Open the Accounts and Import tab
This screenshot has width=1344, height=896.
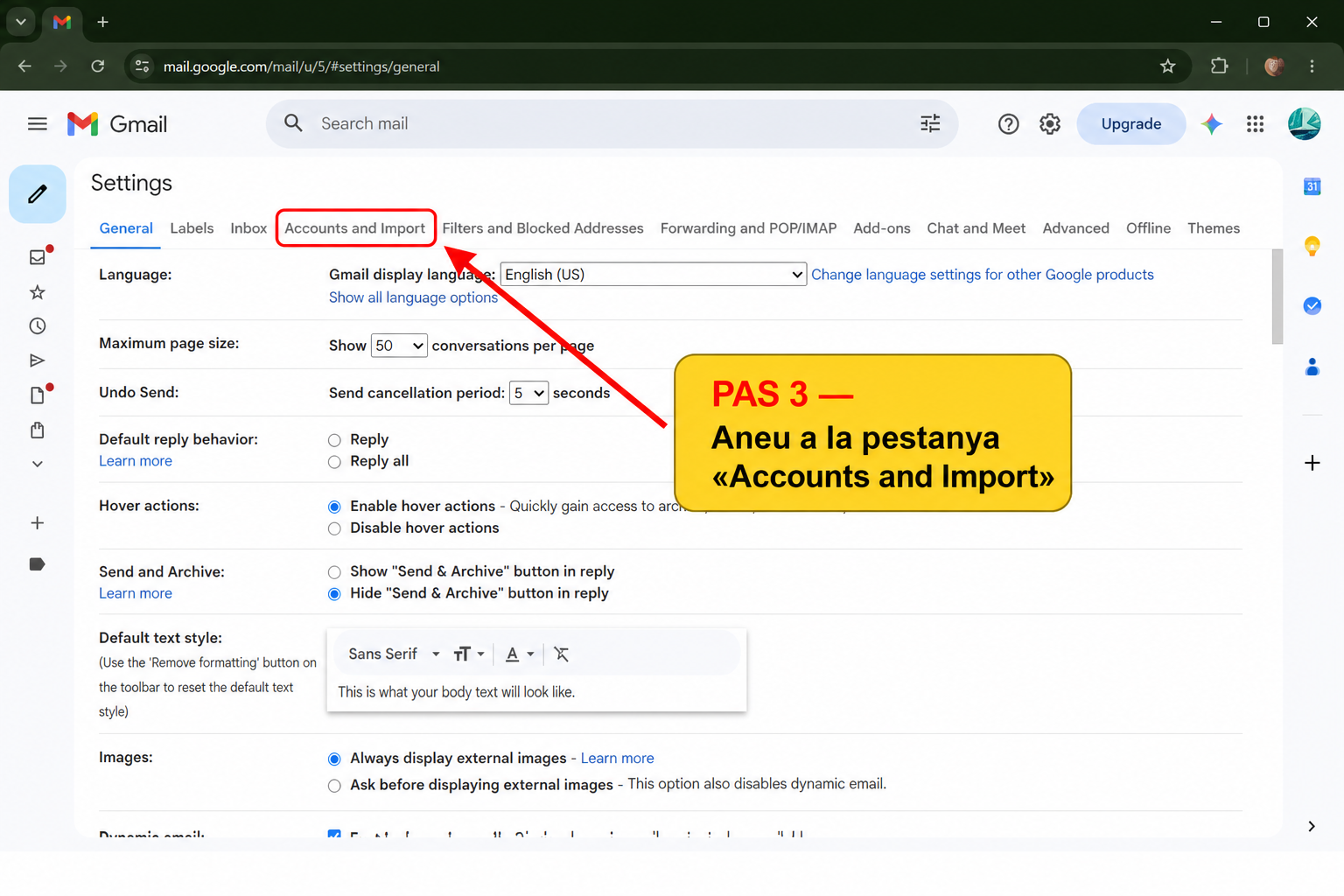click(x=354, y=228)
